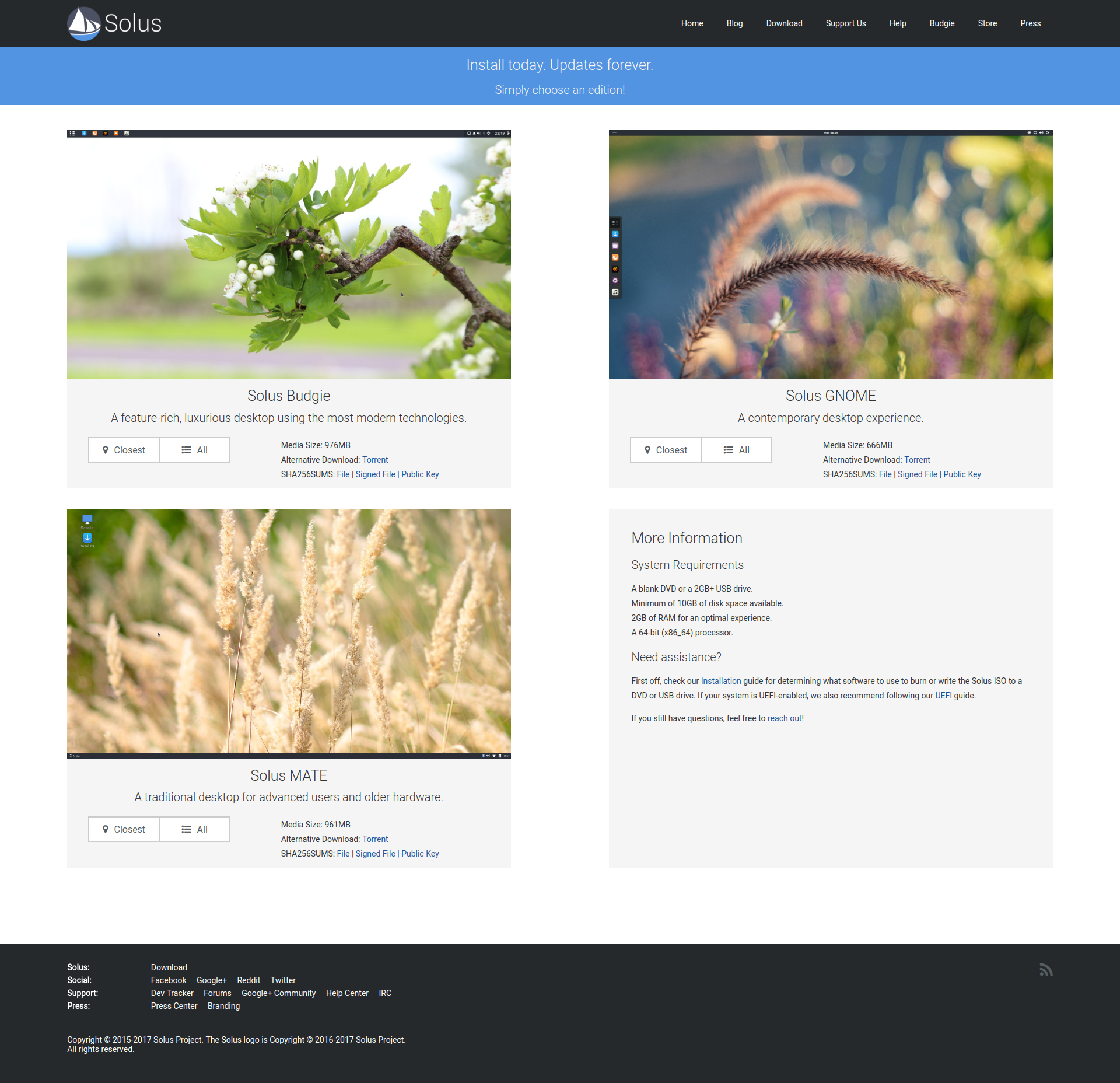1120x1083 pixels.
Task: Click 'A 64-bit (x86_64) processor.' line
Action: pyautogui.click(x=682, y=633)
